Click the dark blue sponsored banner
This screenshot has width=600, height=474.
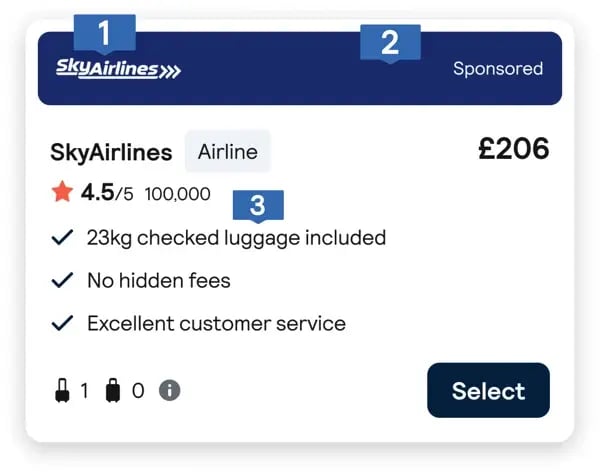click(x=300, y=68)
